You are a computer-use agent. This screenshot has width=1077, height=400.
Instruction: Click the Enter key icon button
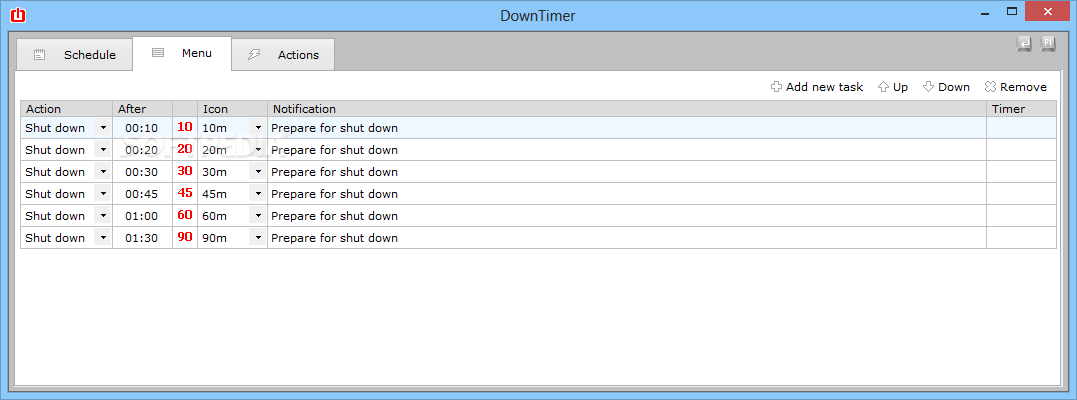tap(1023, 43)
